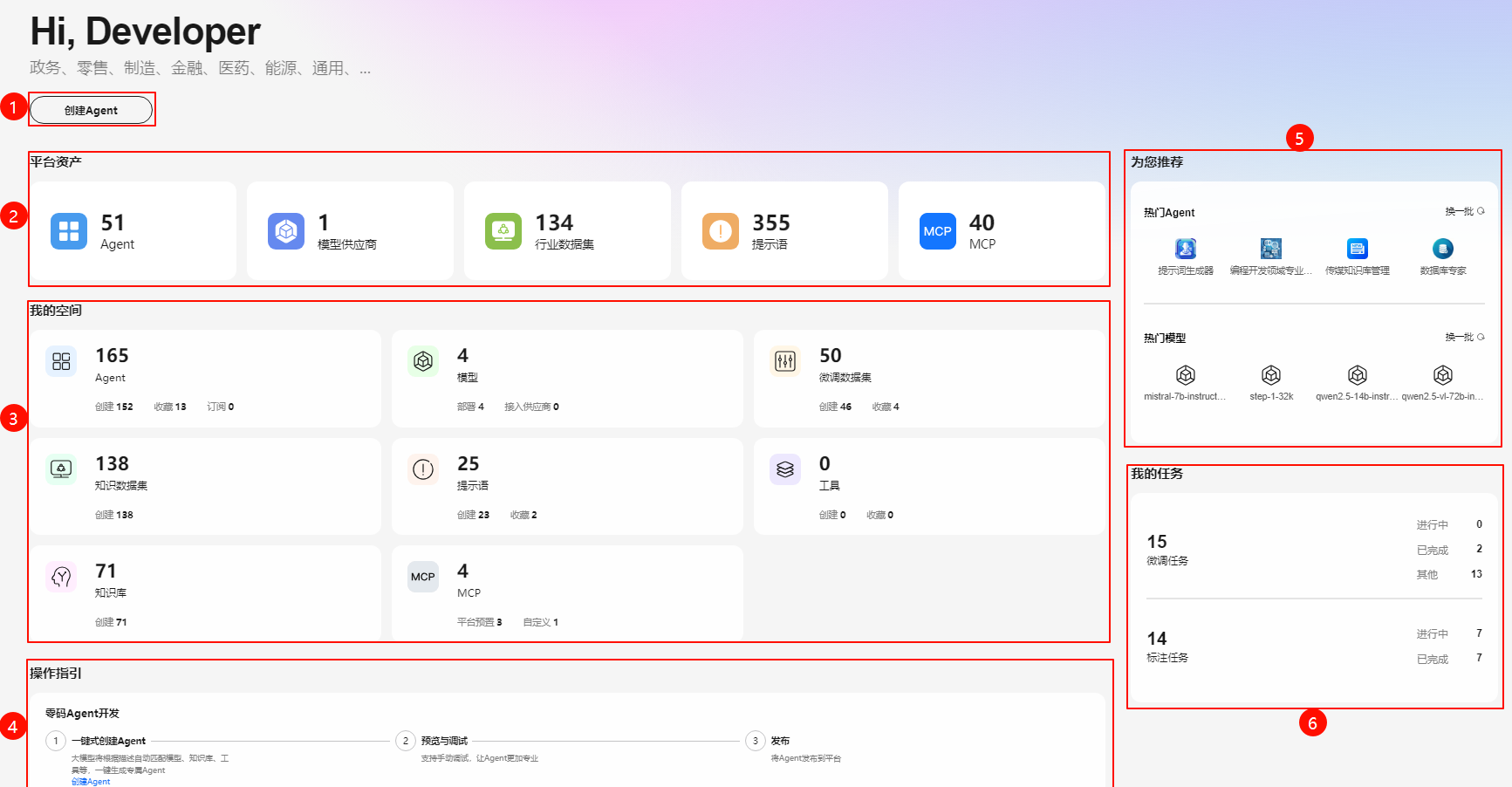This screenshot has width=1512, height=787.
Task: Click the 创建Agent link in 操作指引
Action: click(x=91, y=782)
